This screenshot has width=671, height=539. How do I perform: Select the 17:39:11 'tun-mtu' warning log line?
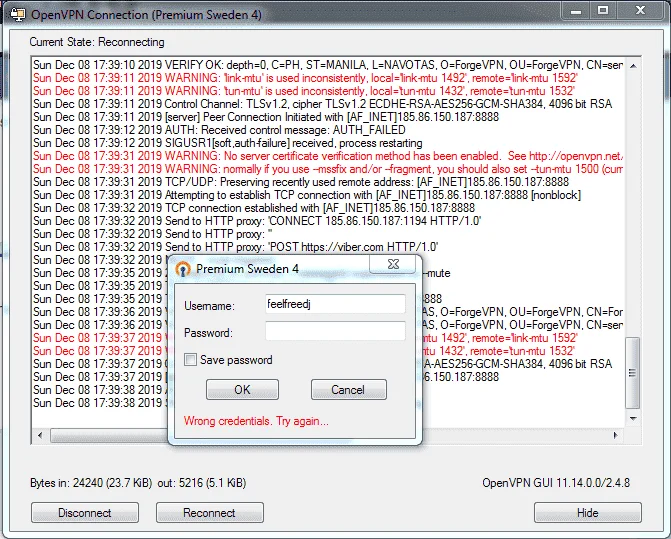(304, 91)
